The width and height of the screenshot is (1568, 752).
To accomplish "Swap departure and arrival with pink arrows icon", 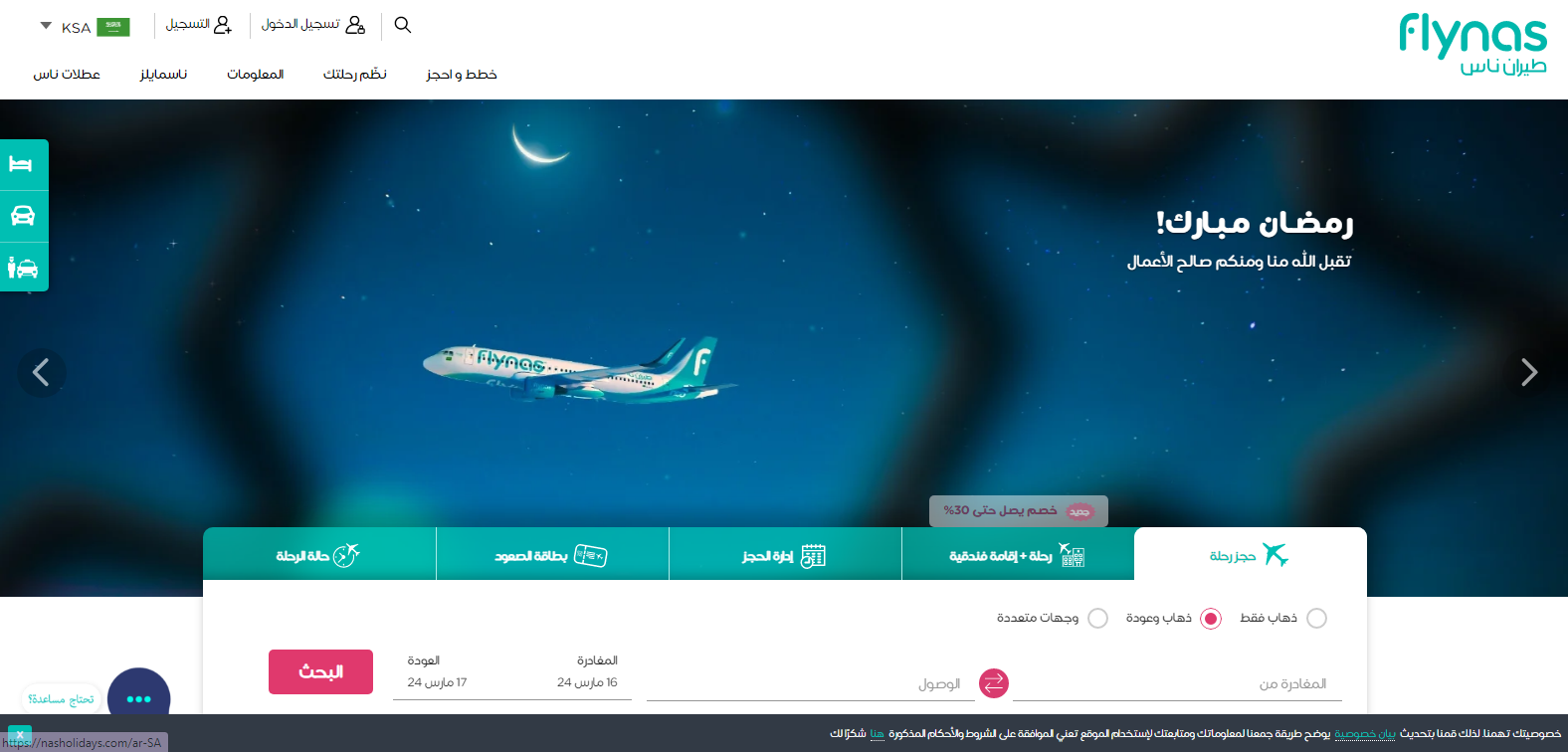I will 994,683.
